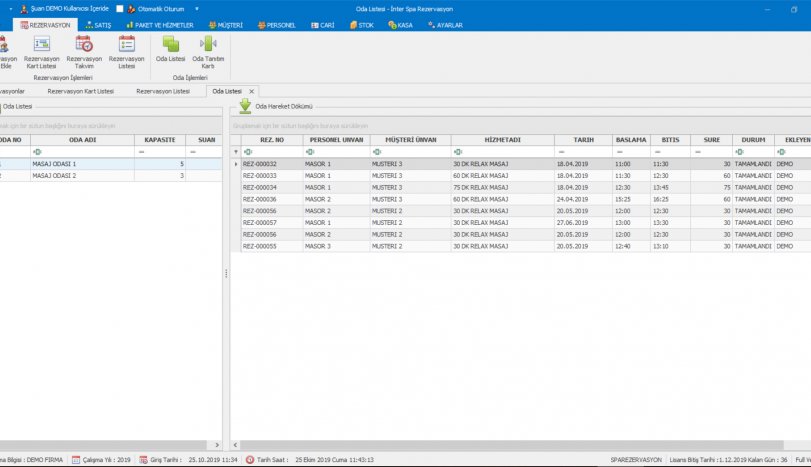Open the PAKET VE HİZMETLER ribbon tab
Image resolution: width=811 pixels, height=467 pixels.
(160, 25)
